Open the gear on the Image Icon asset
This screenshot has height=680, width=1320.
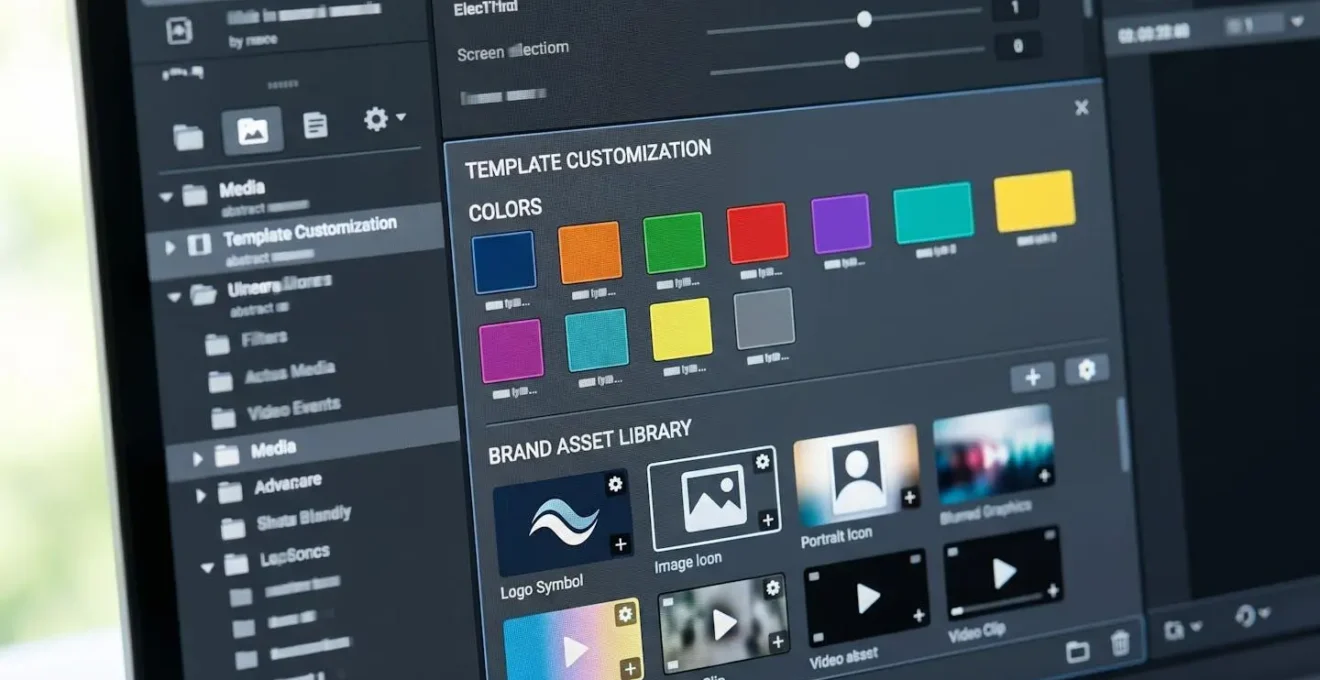(763, 462)
